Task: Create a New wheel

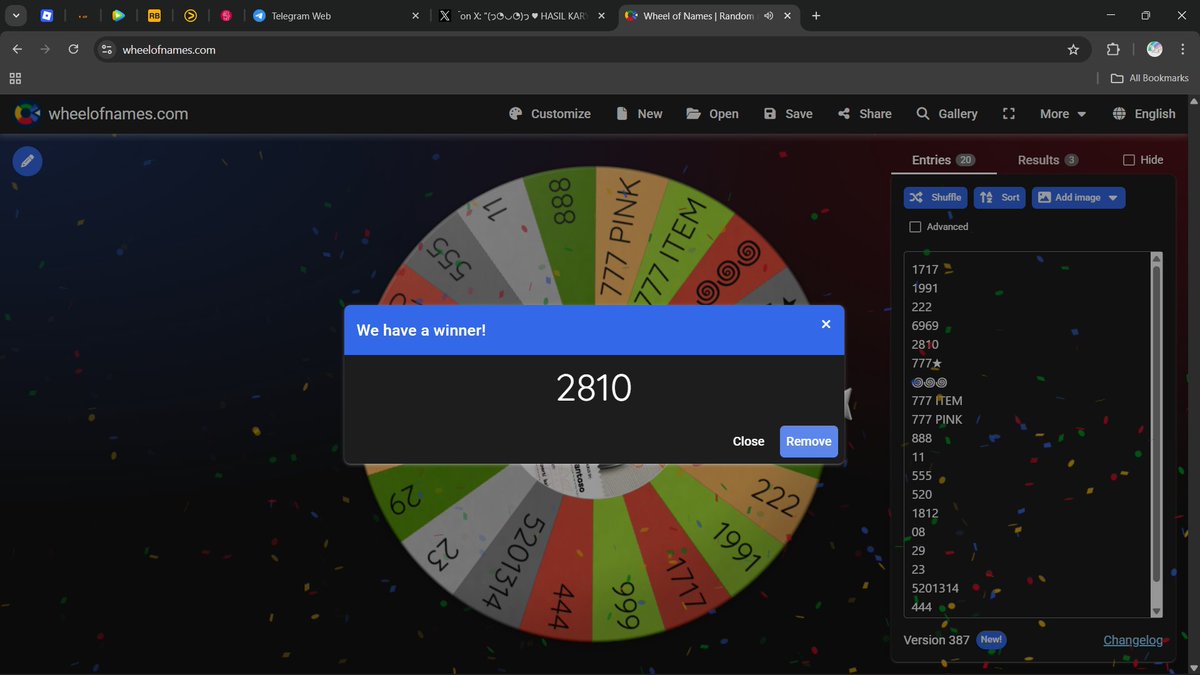Action: coord(639,114)
